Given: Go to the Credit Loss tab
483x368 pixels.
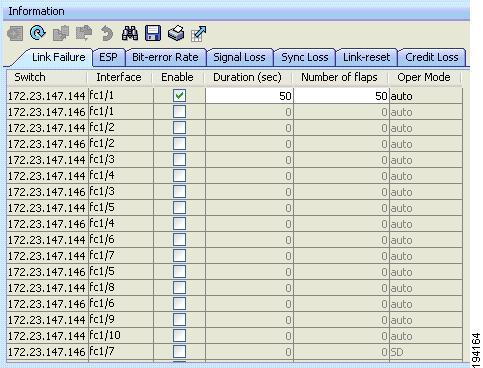Looking at the screenshot, I should 432,57.
